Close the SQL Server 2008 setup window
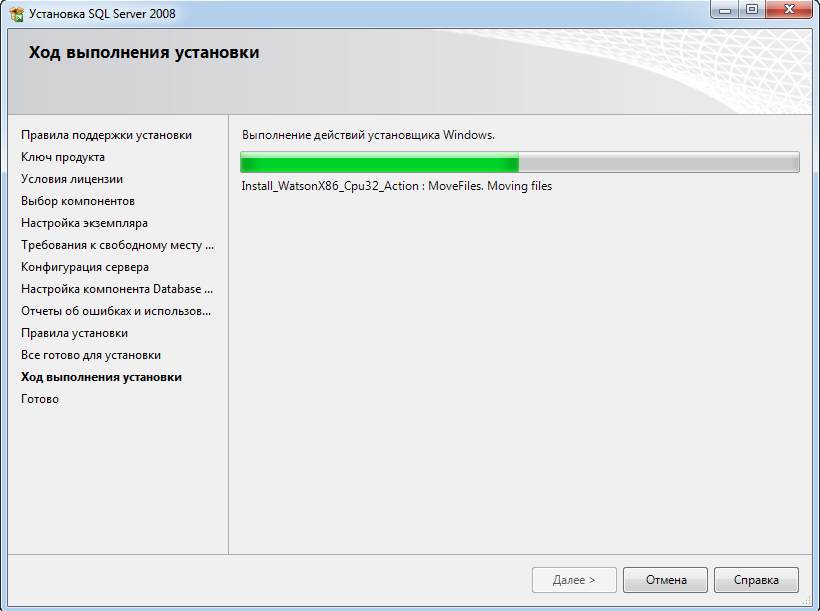 tap(789, 10)
